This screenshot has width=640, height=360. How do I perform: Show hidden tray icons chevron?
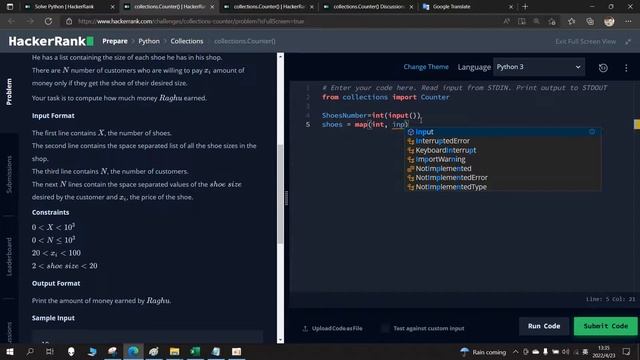[516, 351]
